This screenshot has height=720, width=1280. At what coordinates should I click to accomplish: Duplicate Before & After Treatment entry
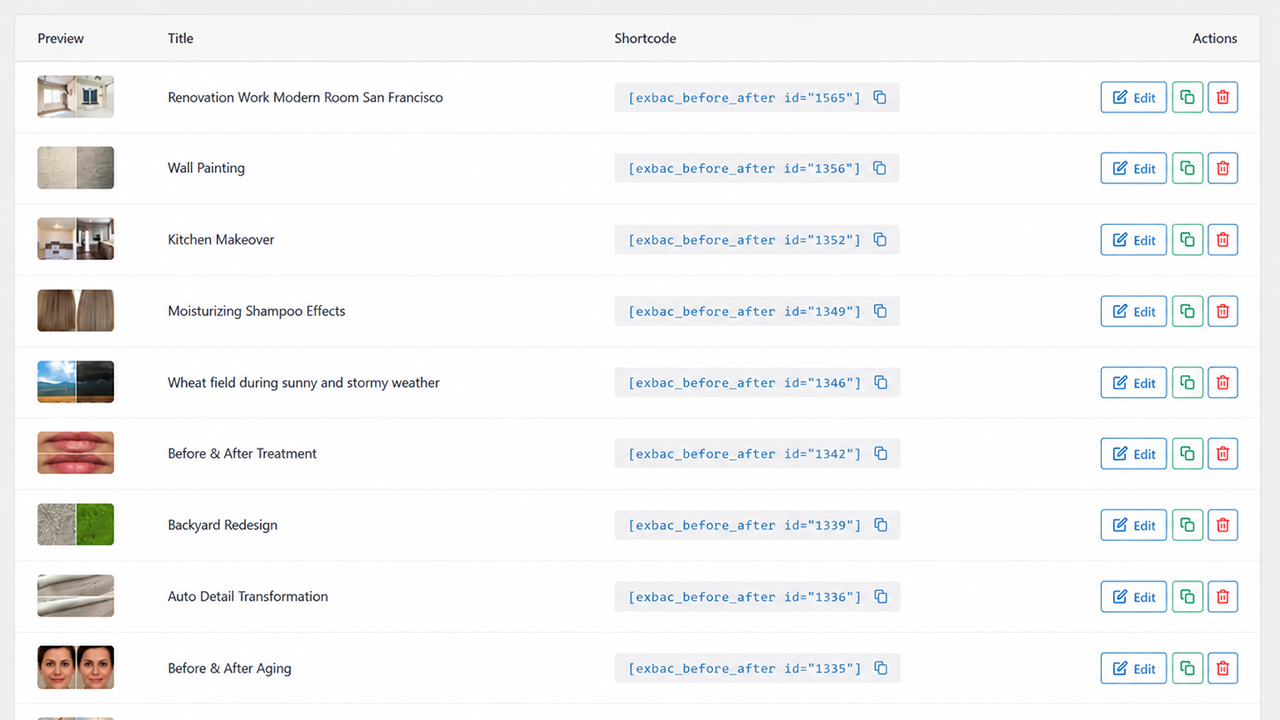point(1187,454)
